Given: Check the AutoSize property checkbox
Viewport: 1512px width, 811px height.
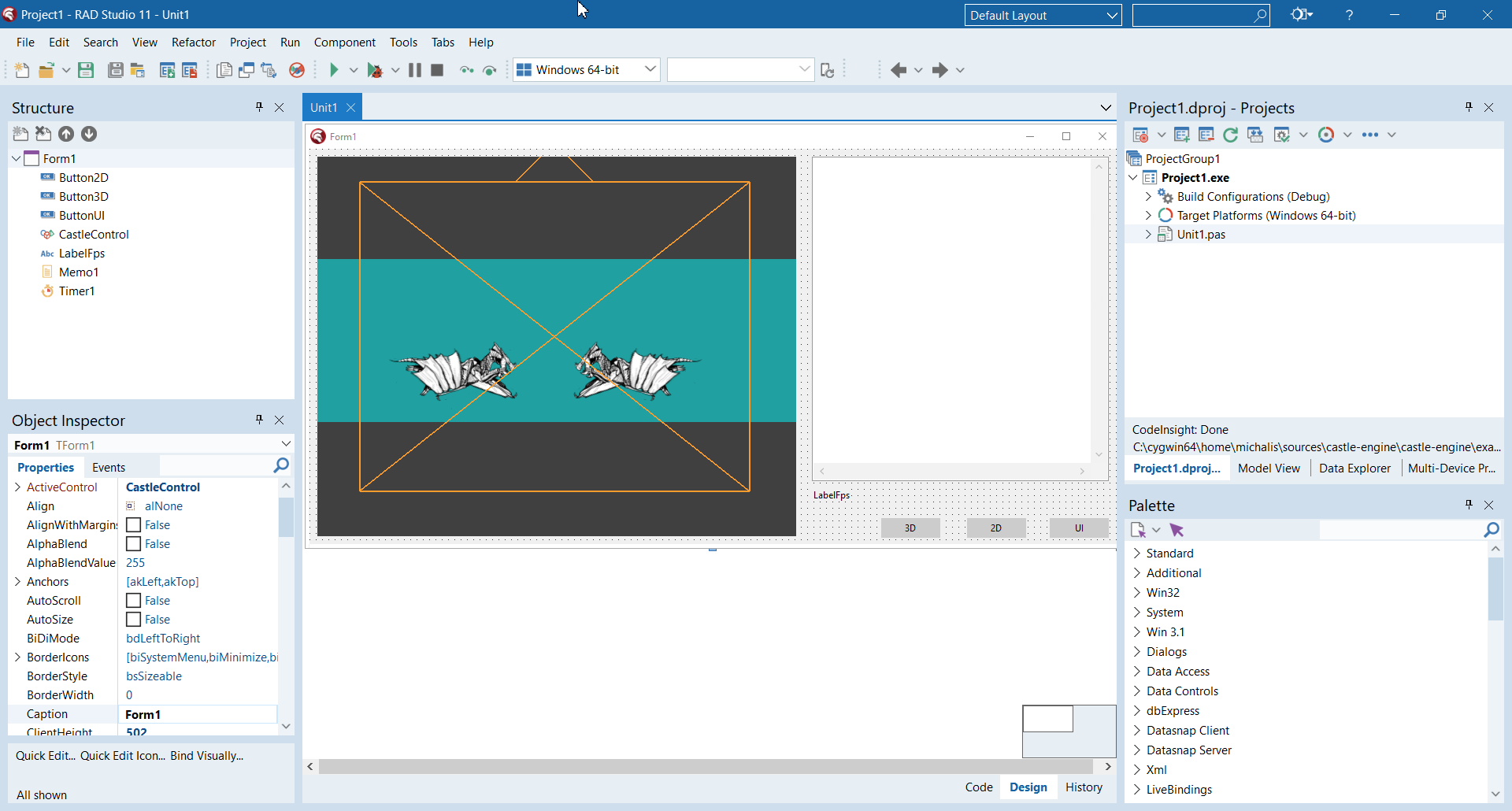Looking at the screenshot, I should click(133, 619).
